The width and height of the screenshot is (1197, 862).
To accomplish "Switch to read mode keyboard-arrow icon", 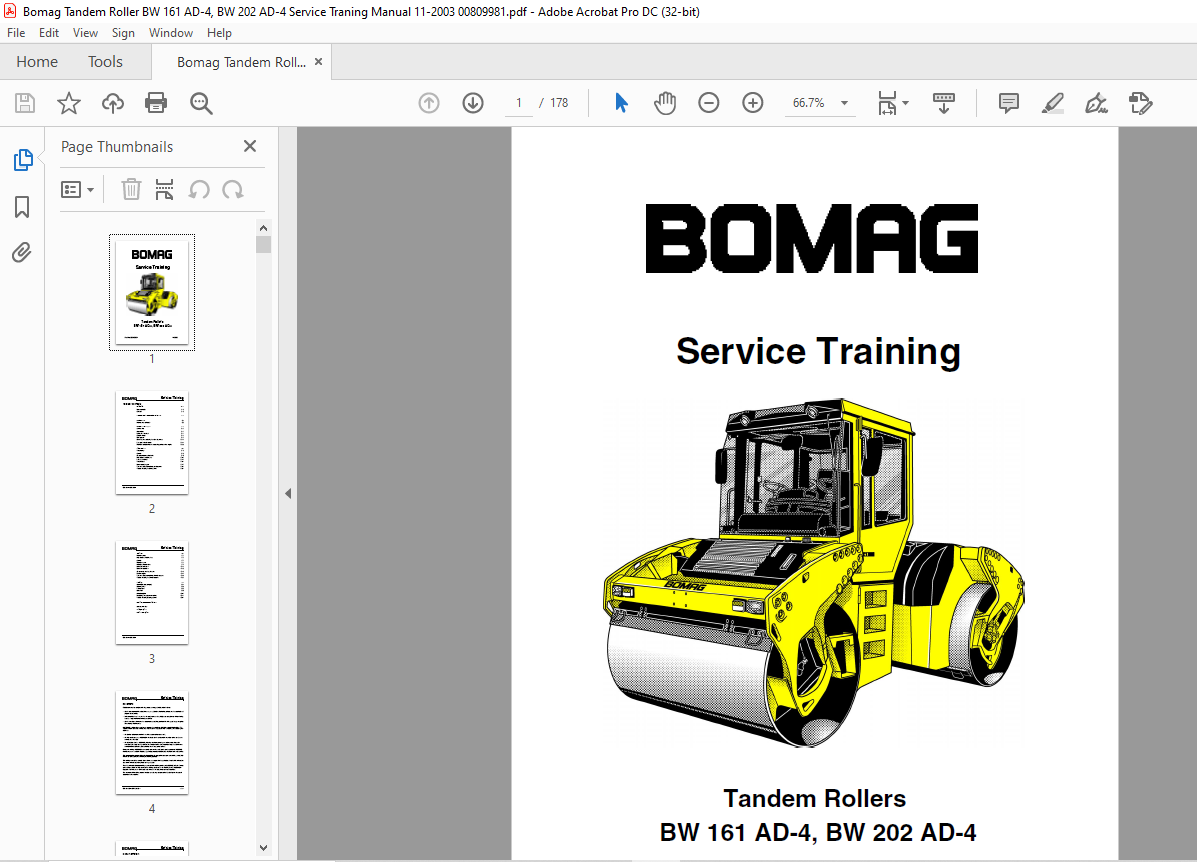I will pos(944,103).
